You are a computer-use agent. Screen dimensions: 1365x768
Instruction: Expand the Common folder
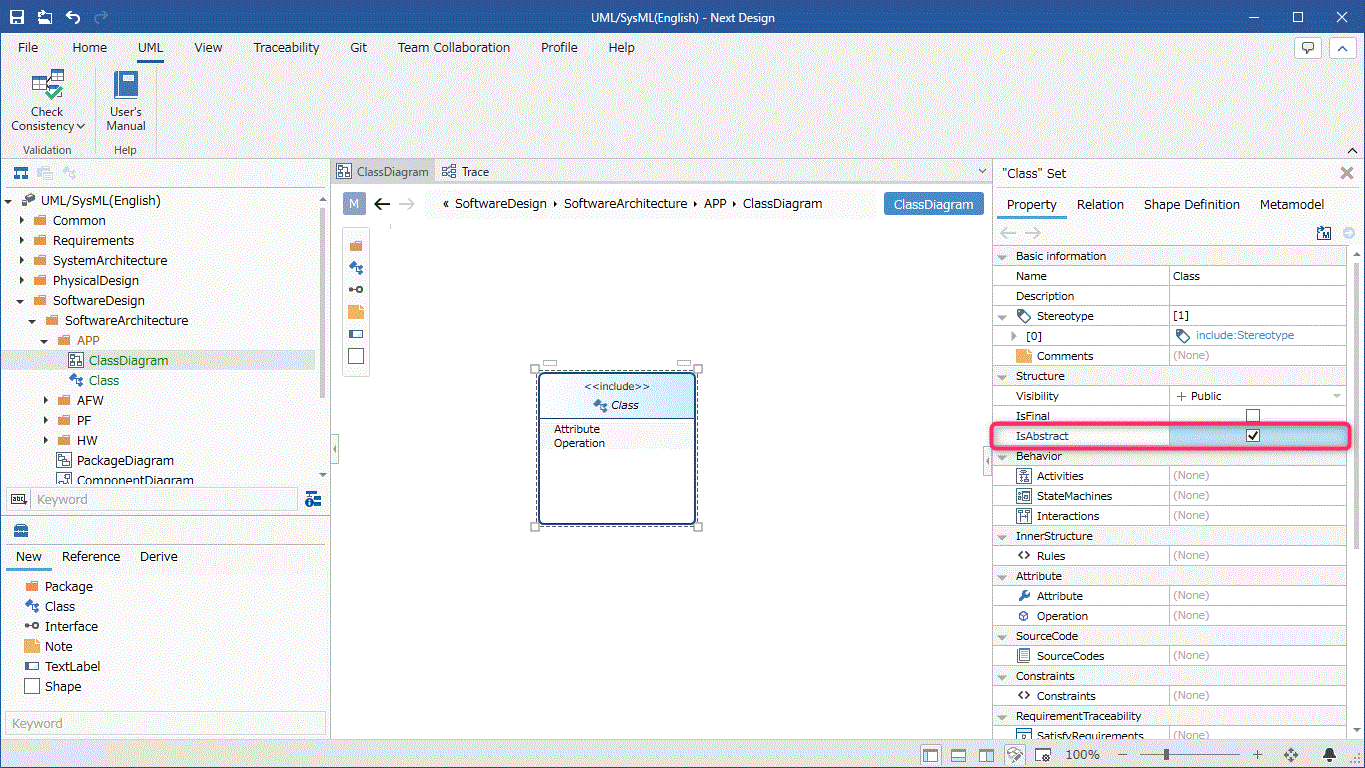coord(21,220)
